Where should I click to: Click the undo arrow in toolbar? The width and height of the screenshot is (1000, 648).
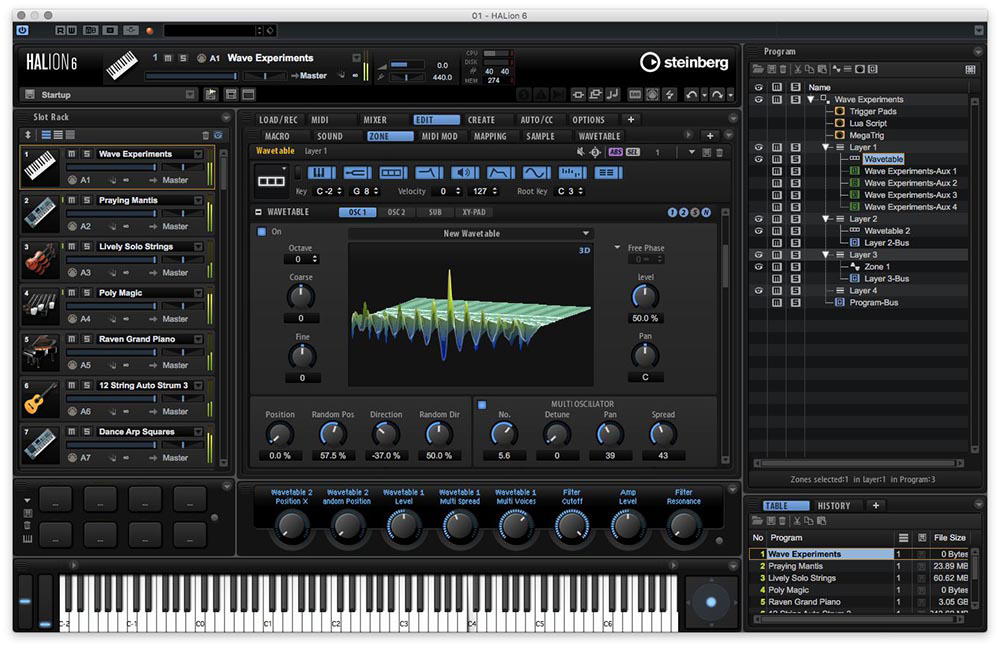pyautogui.click(x=691, y=94)
